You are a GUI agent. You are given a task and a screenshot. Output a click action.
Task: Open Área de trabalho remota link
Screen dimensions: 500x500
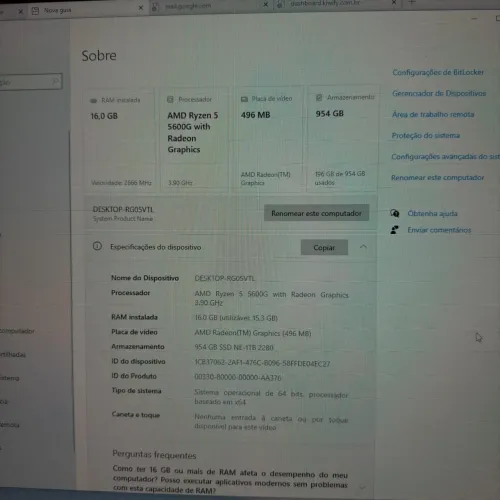pyautogui.click(x=433, y=114)
